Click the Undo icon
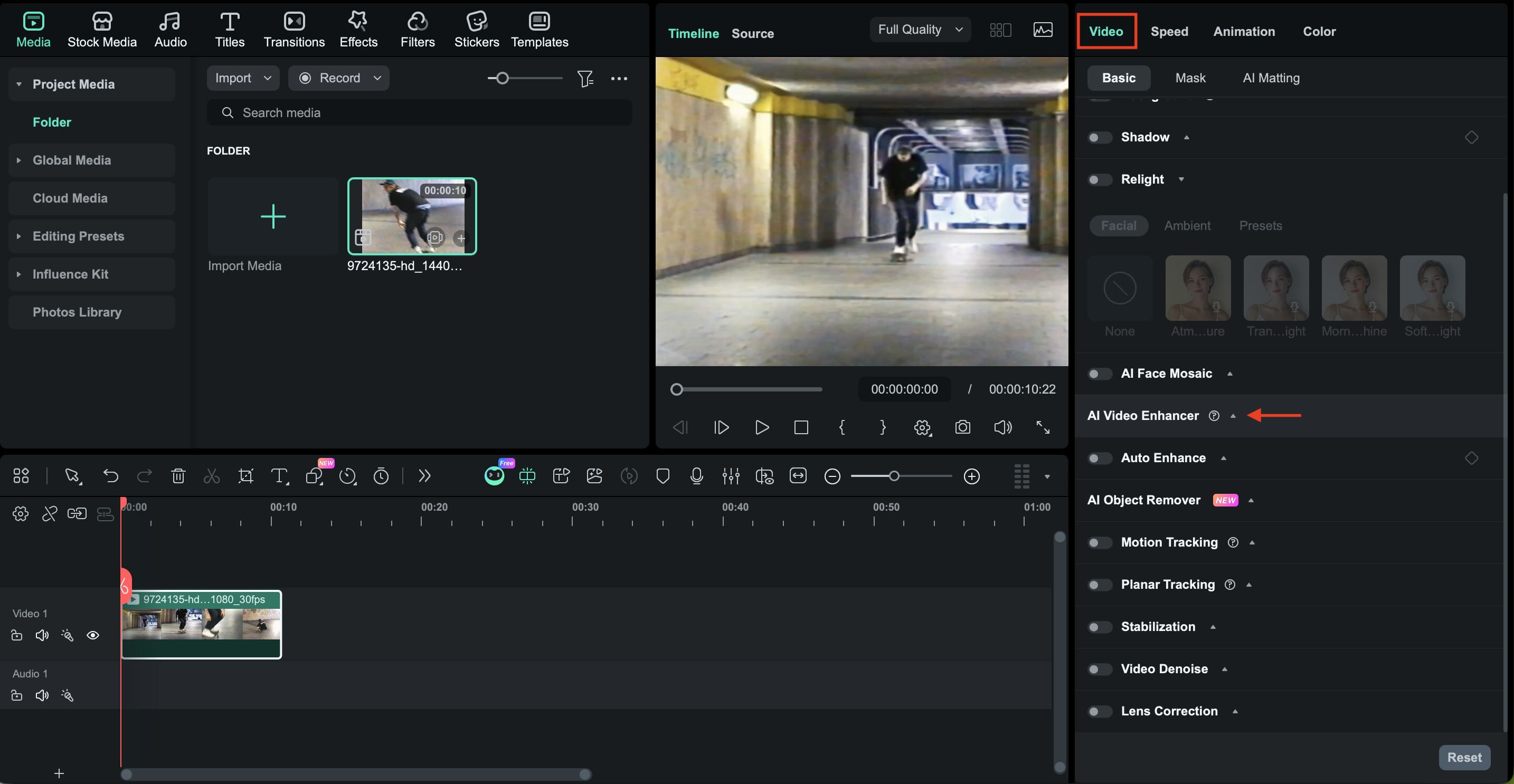Screen dimensions: 1514x784 coord(111,476)
